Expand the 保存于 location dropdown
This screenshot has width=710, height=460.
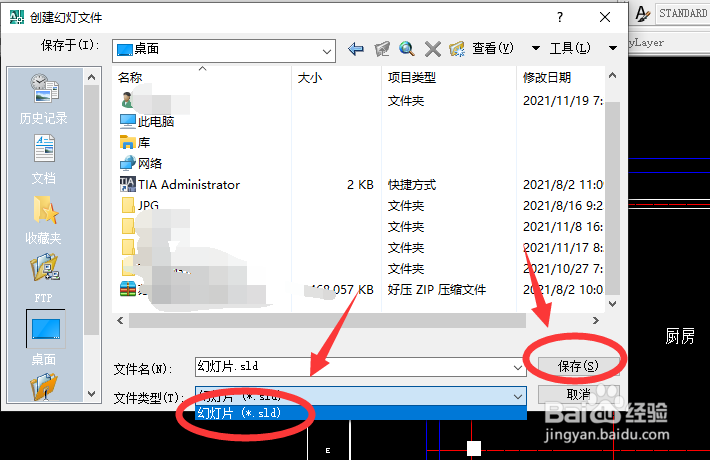click(x=326, y=51)
